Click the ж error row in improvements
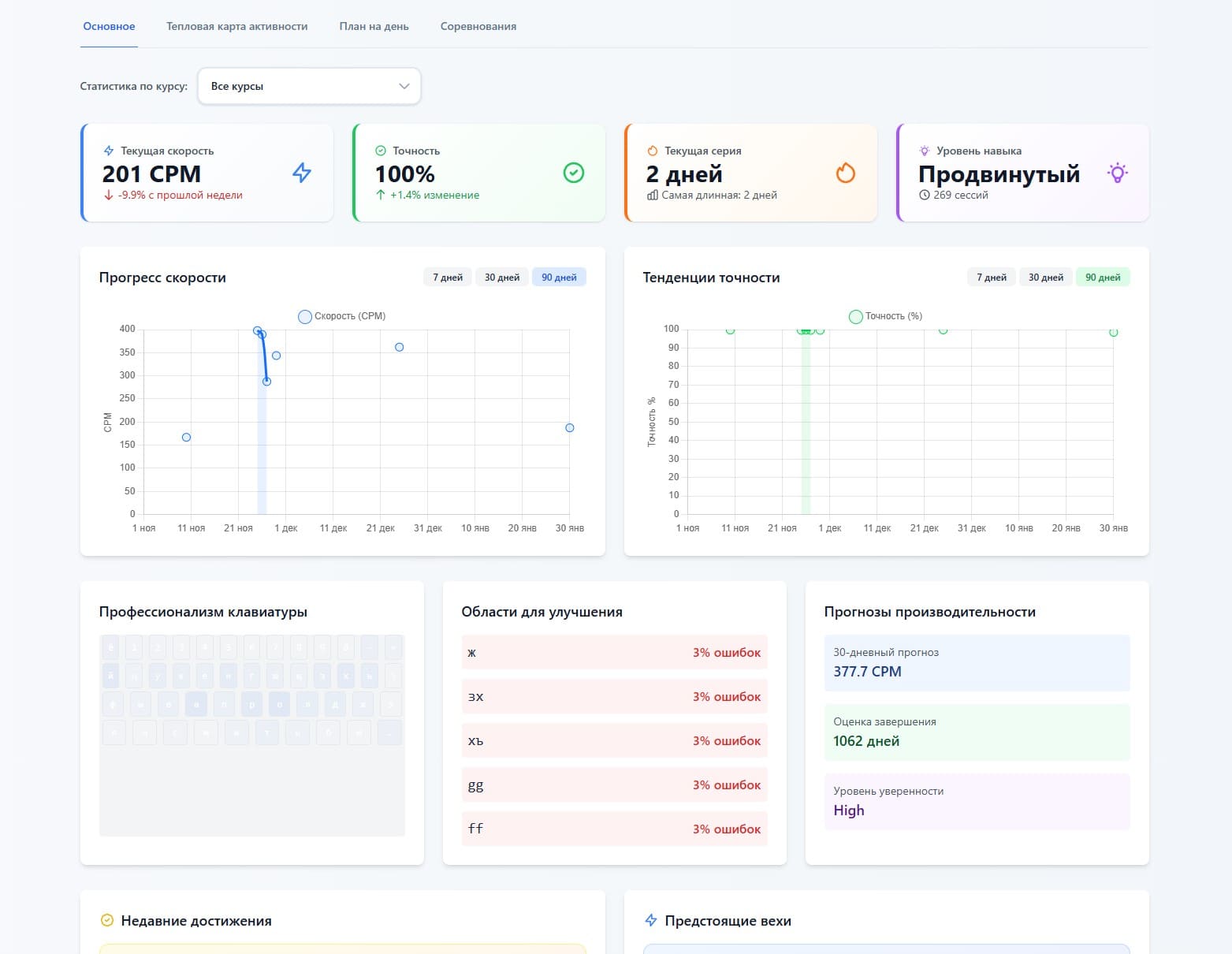This screenshot has width=1232, height=954. 614,652
